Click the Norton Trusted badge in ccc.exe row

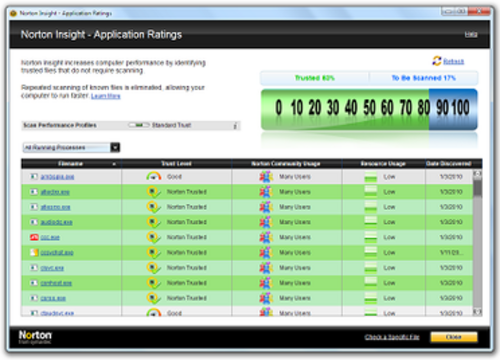pyautogui.click(x=153, y=237)
